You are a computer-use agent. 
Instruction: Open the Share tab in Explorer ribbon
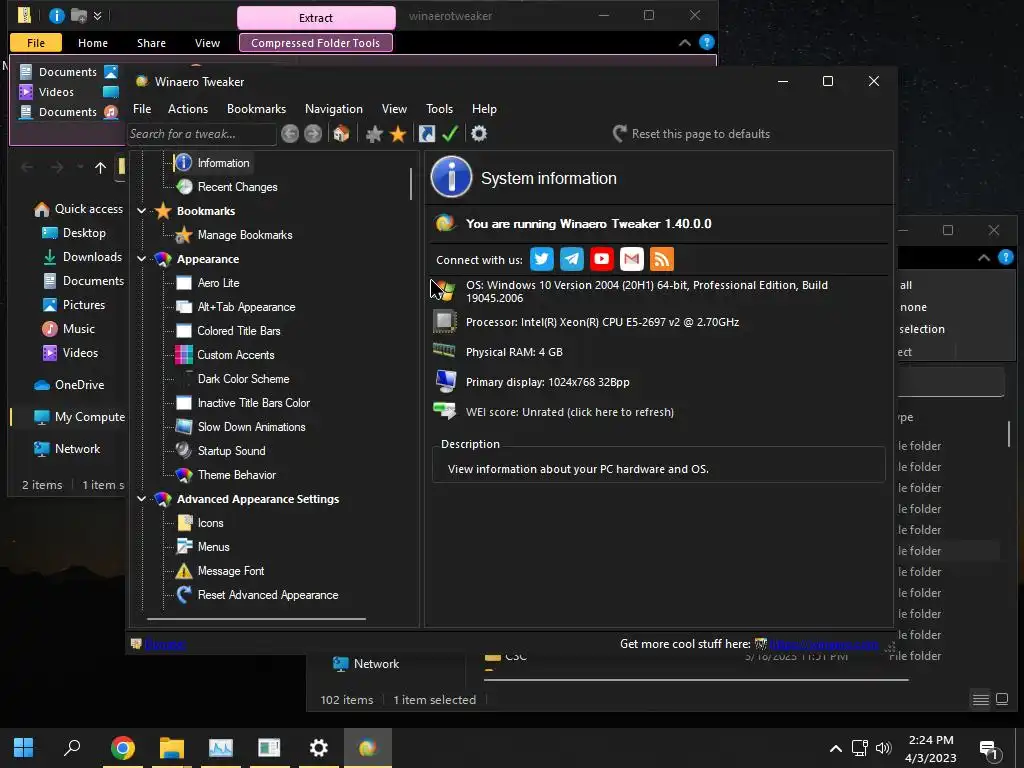[x=151, y=43]
